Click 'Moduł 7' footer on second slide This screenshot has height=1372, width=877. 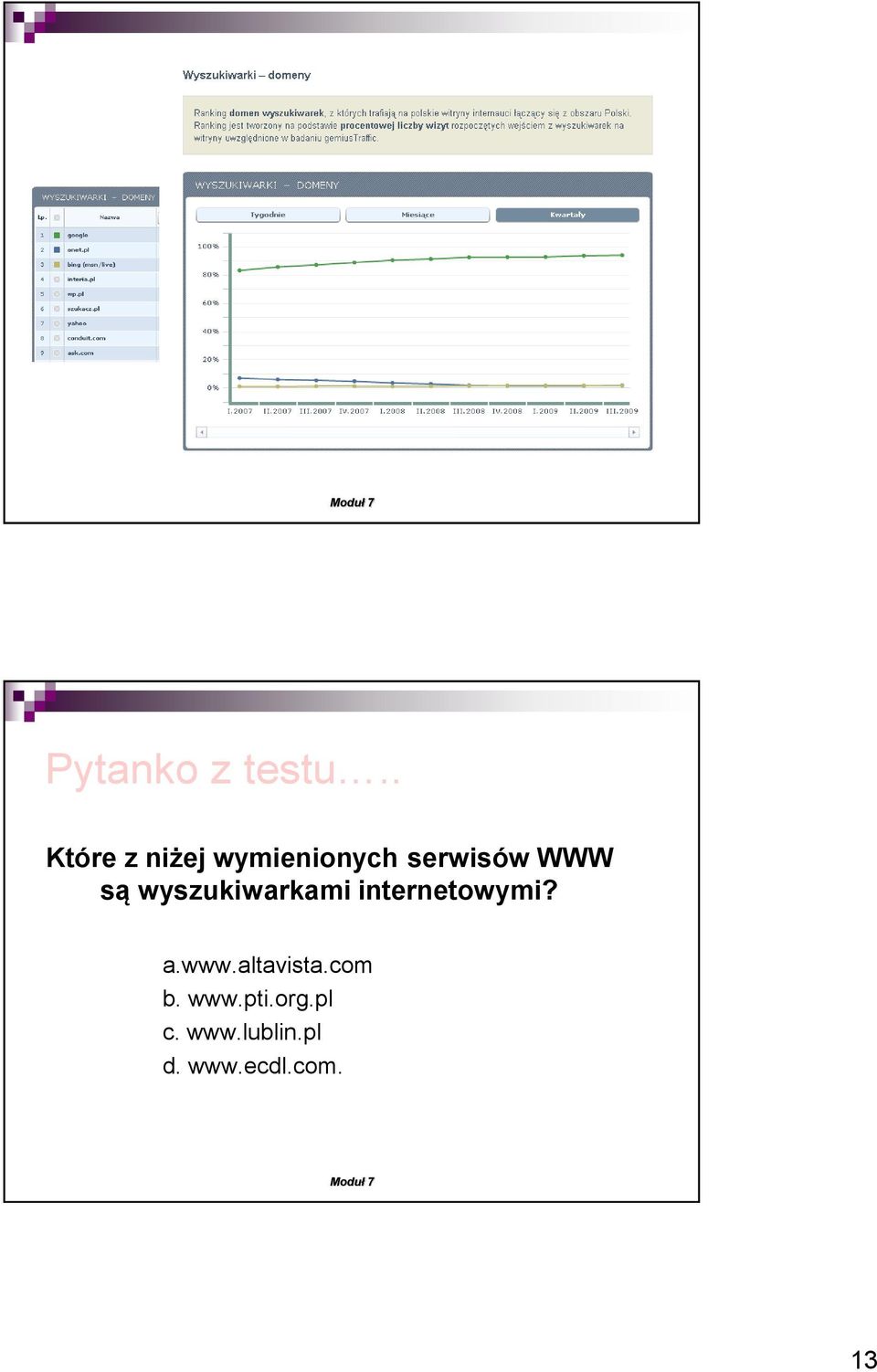(352, 1181)
